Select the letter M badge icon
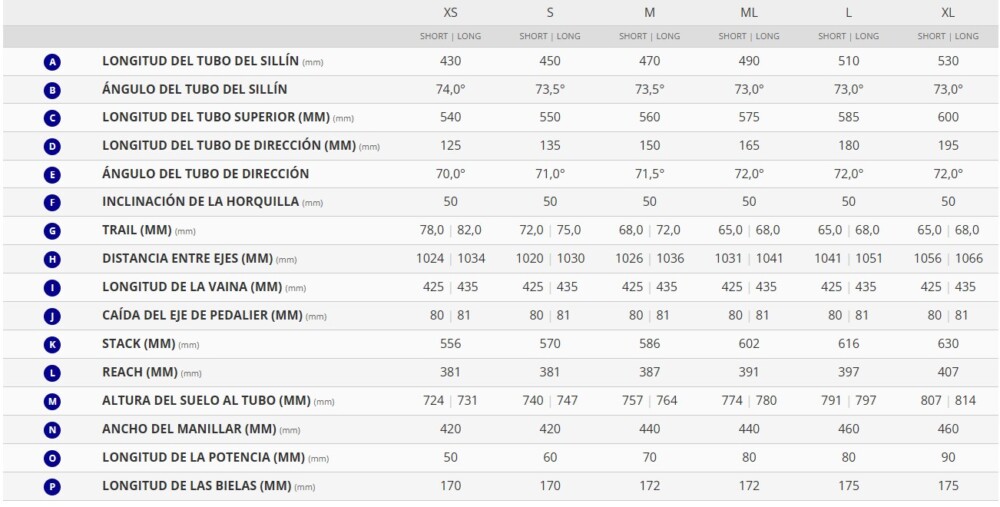The image size is (1000, 507). (52, 402)
